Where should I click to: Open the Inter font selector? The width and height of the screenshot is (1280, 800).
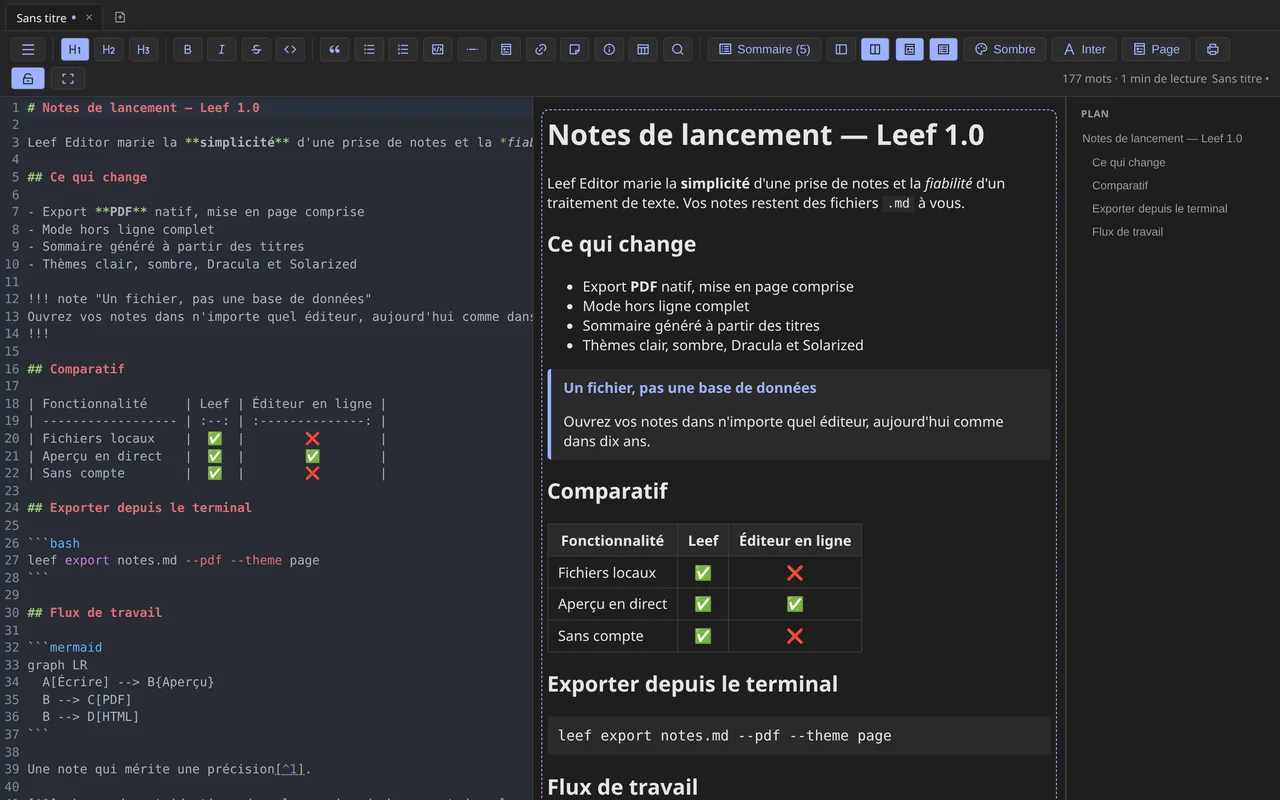(x=1083, y=49)
